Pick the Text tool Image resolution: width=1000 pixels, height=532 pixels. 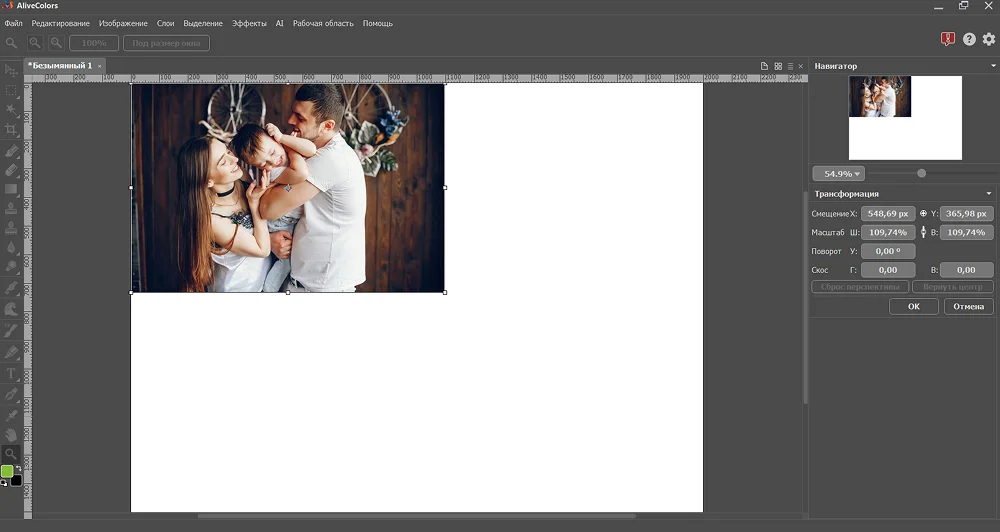(12, 373)
